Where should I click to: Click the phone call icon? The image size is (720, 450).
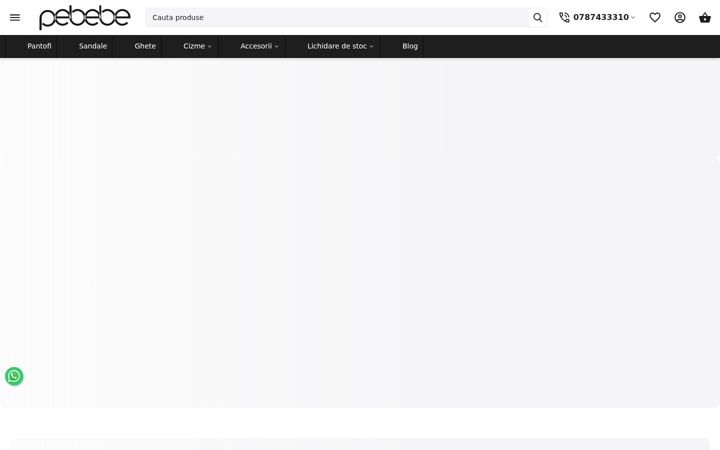point(564,17)
